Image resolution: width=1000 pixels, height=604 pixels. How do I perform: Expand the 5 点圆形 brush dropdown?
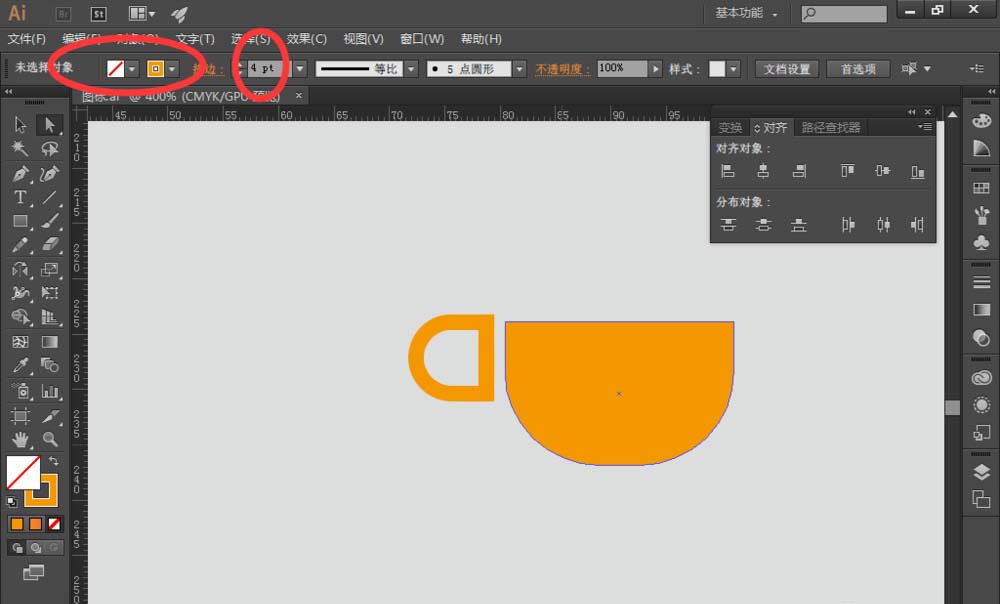[x=520, y=68]
